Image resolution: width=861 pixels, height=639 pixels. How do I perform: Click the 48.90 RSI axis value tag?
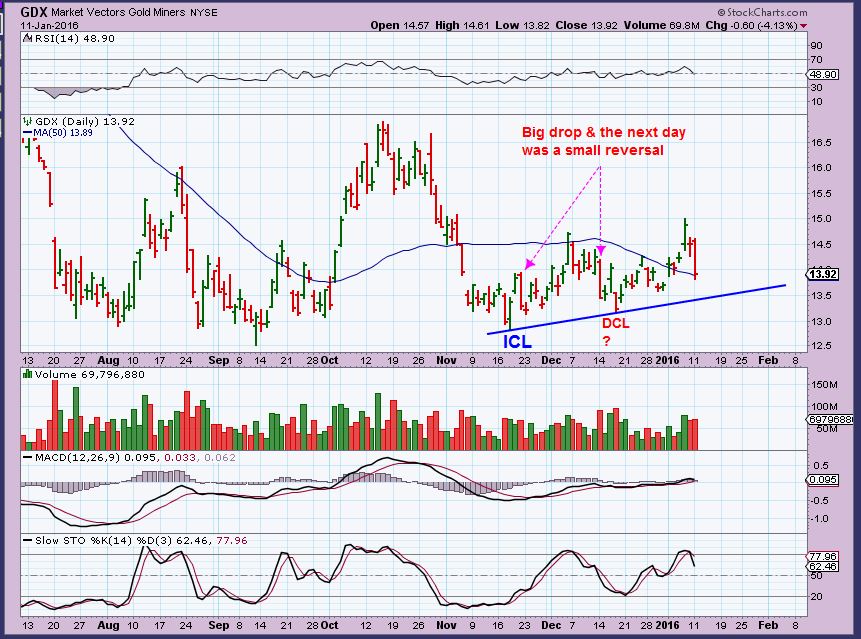point(824,74)
